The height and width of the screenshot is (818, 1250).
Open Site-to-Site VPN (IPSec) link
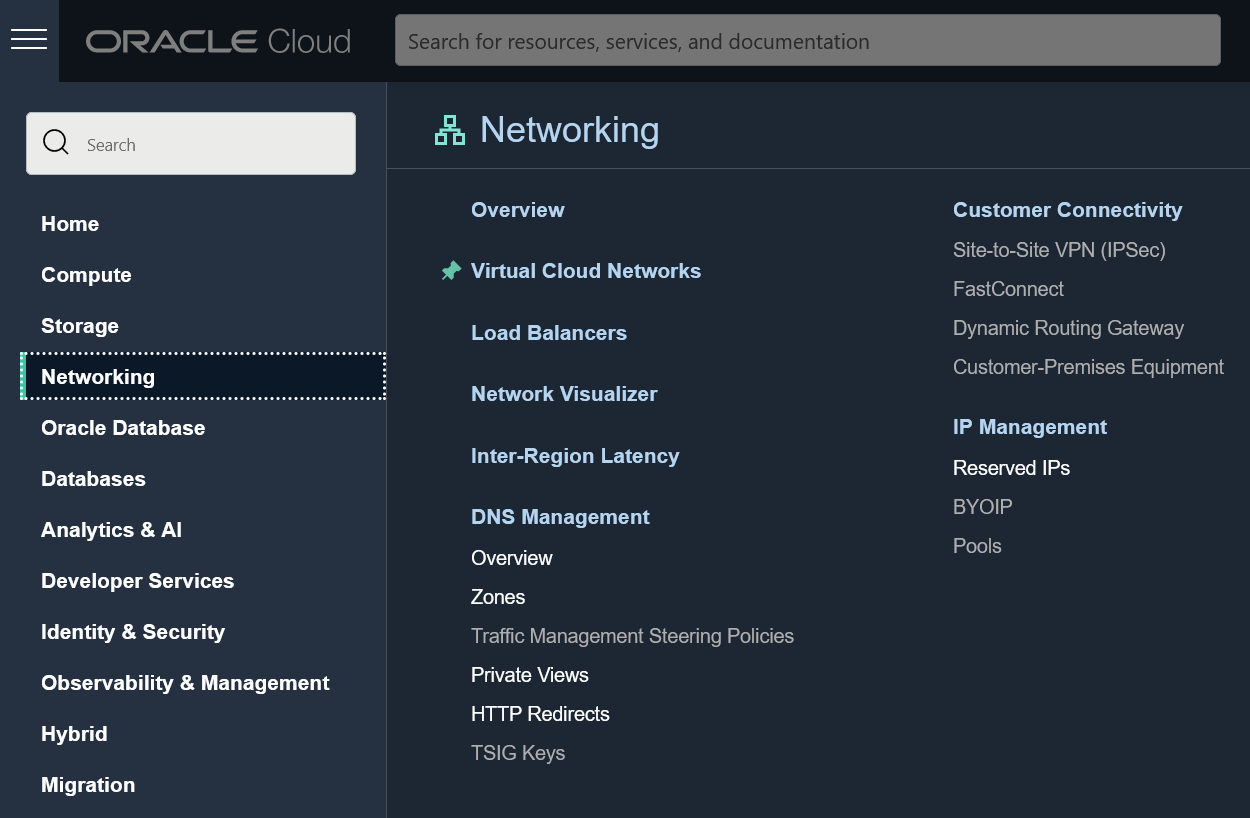tap(1059, 250)
